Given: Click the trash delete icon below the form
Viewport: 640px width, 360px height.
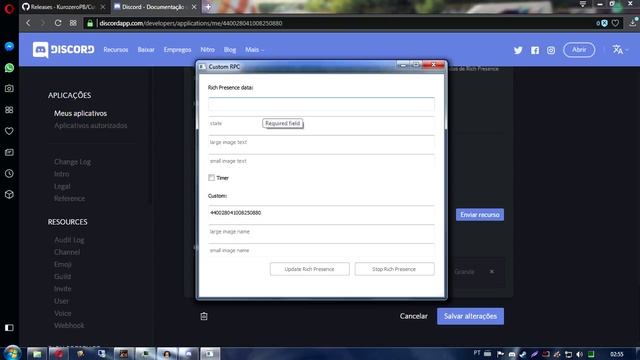Looking at the screenshot, I should [204, 316].
